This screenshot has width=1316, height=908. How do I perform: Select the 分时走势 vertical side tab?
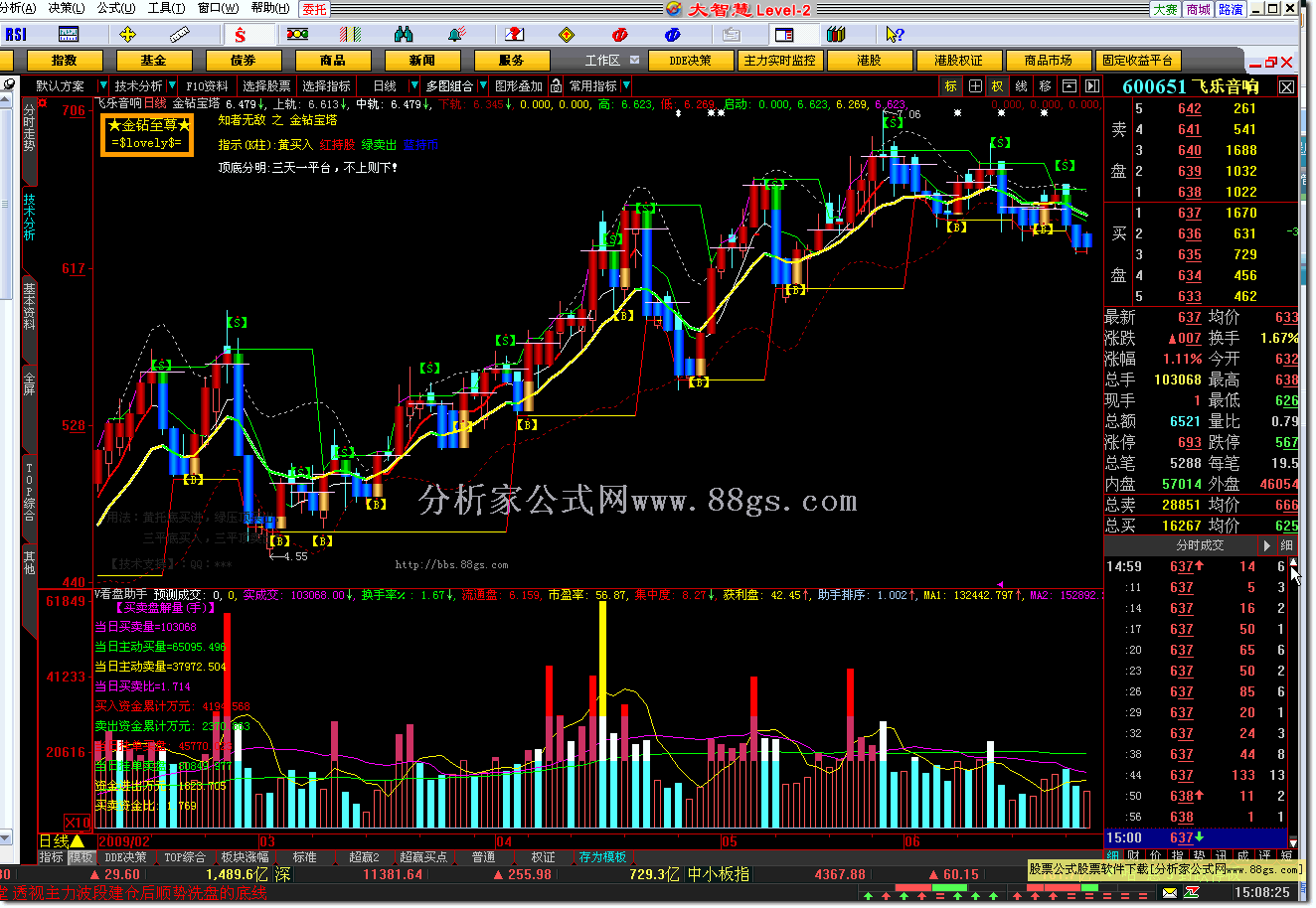pos(29,126)
